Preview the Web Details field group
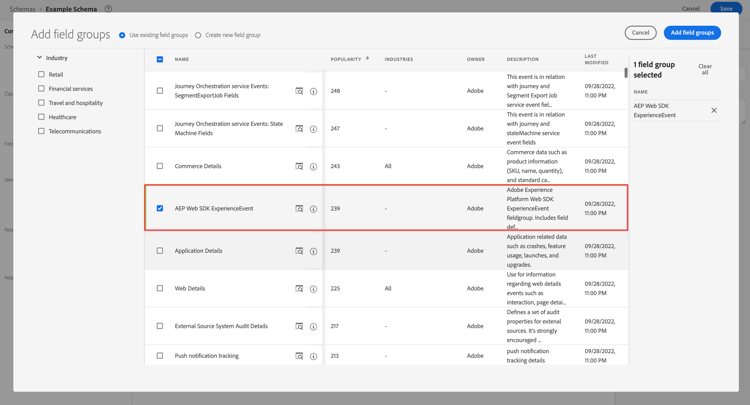This screenshot has height=405, width=750. point(299,288)
